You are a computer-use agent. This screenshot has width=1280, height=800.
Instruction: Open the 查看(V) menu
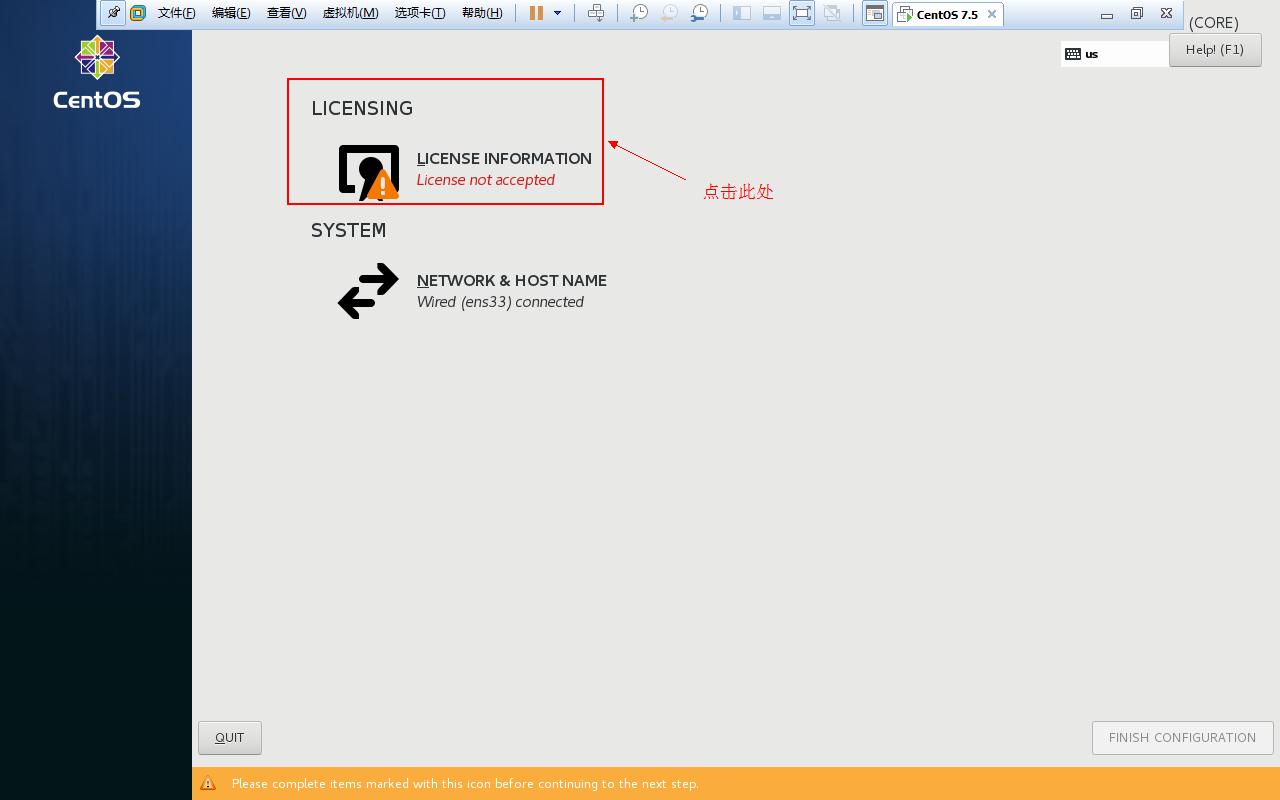(x=286, y=13)
